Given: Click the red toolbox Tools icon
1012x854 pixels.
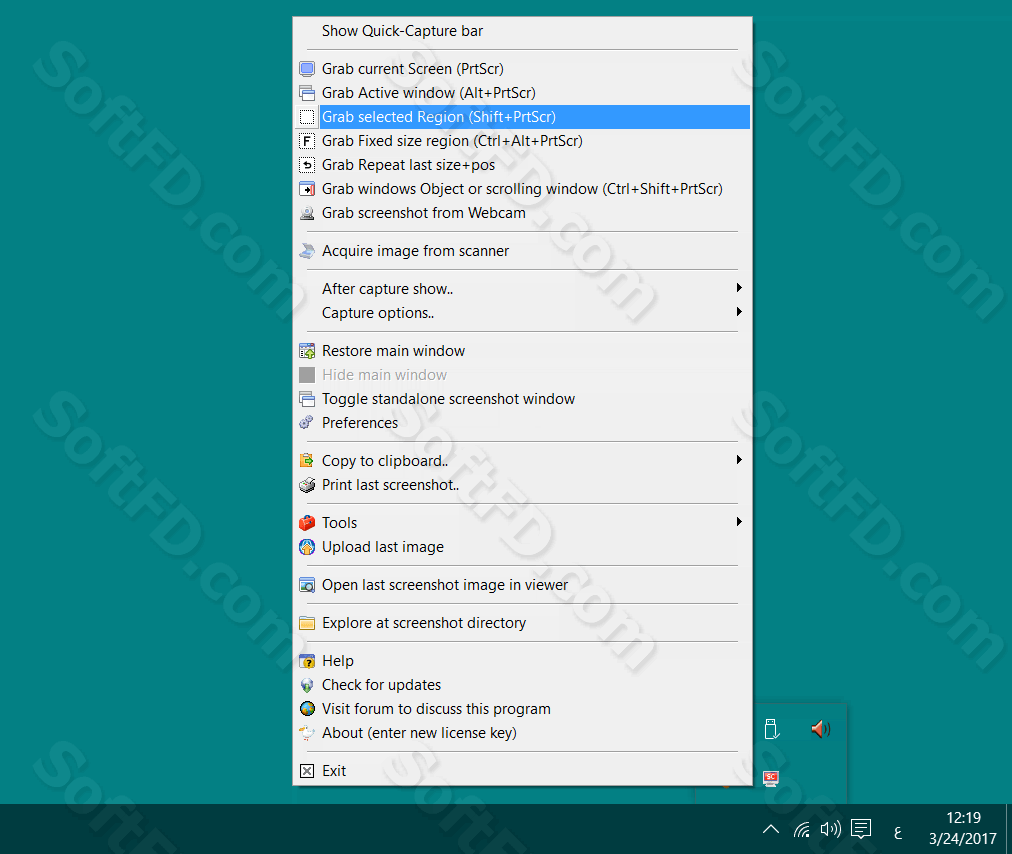Looking at the screenshot, I should (x=307, y=523).
